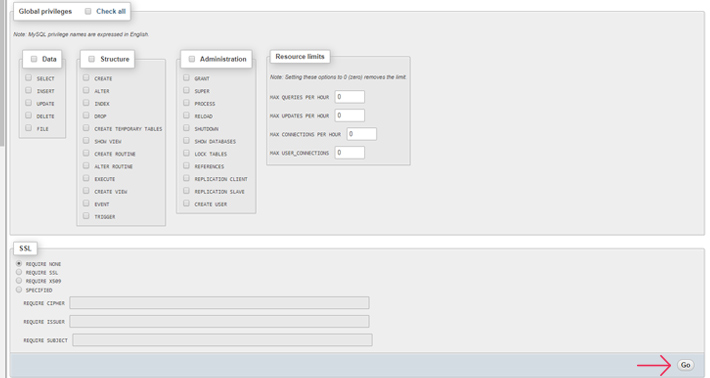
Task: Check CREATE TEMPORARY TABLES privilege
Action: (x=86, y=128)
